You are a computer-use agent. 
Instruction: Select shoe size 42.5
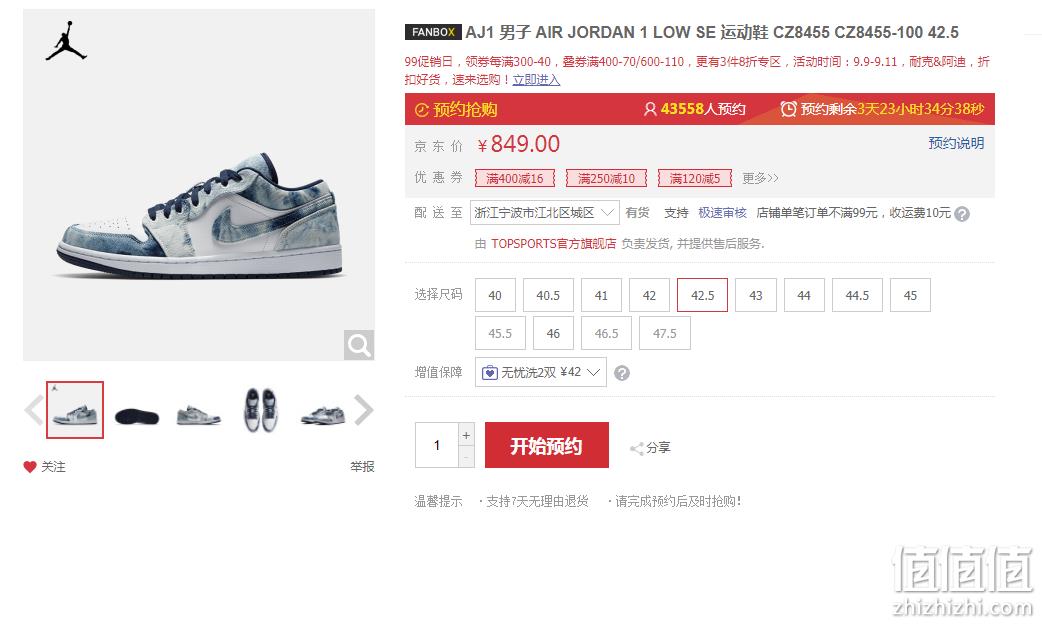702,295
